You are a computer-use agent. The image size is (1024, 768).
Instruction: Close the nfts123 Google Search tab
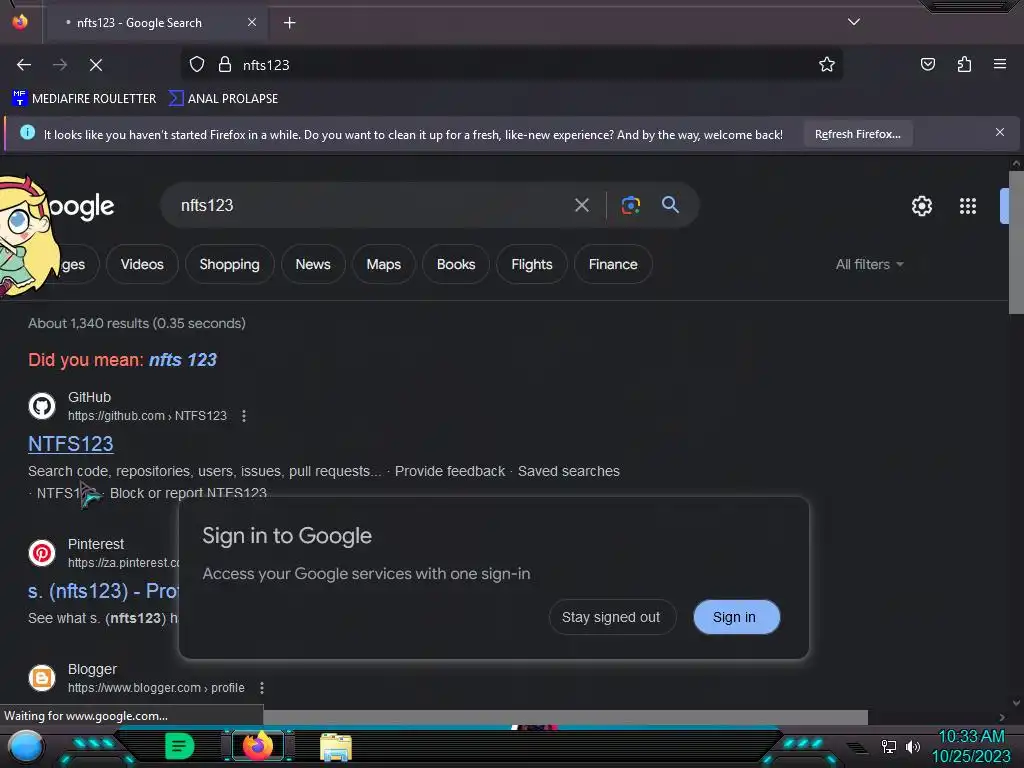click(251, 22)
